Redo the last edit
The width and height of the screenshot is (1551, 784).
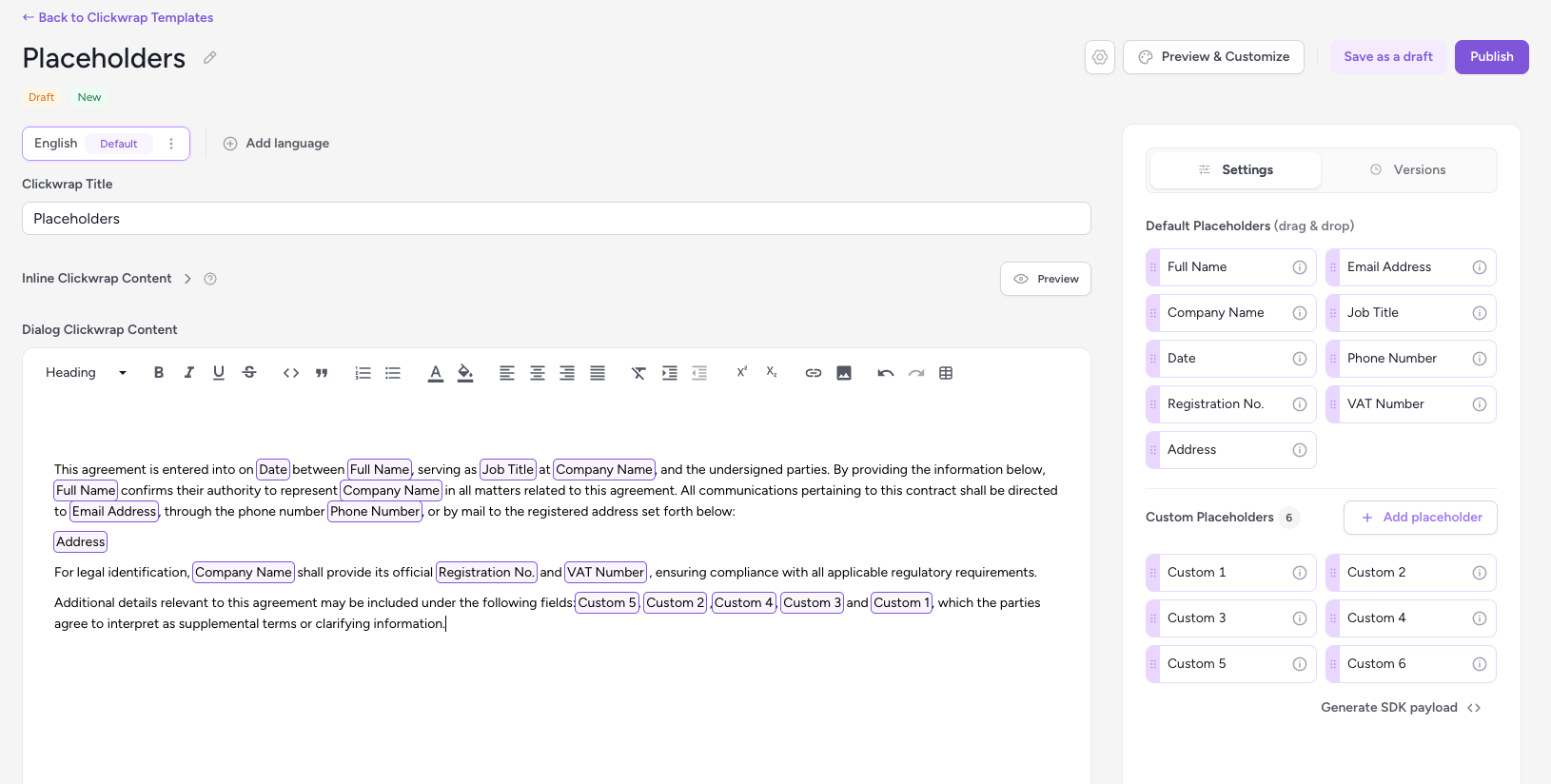coord(916,373)
